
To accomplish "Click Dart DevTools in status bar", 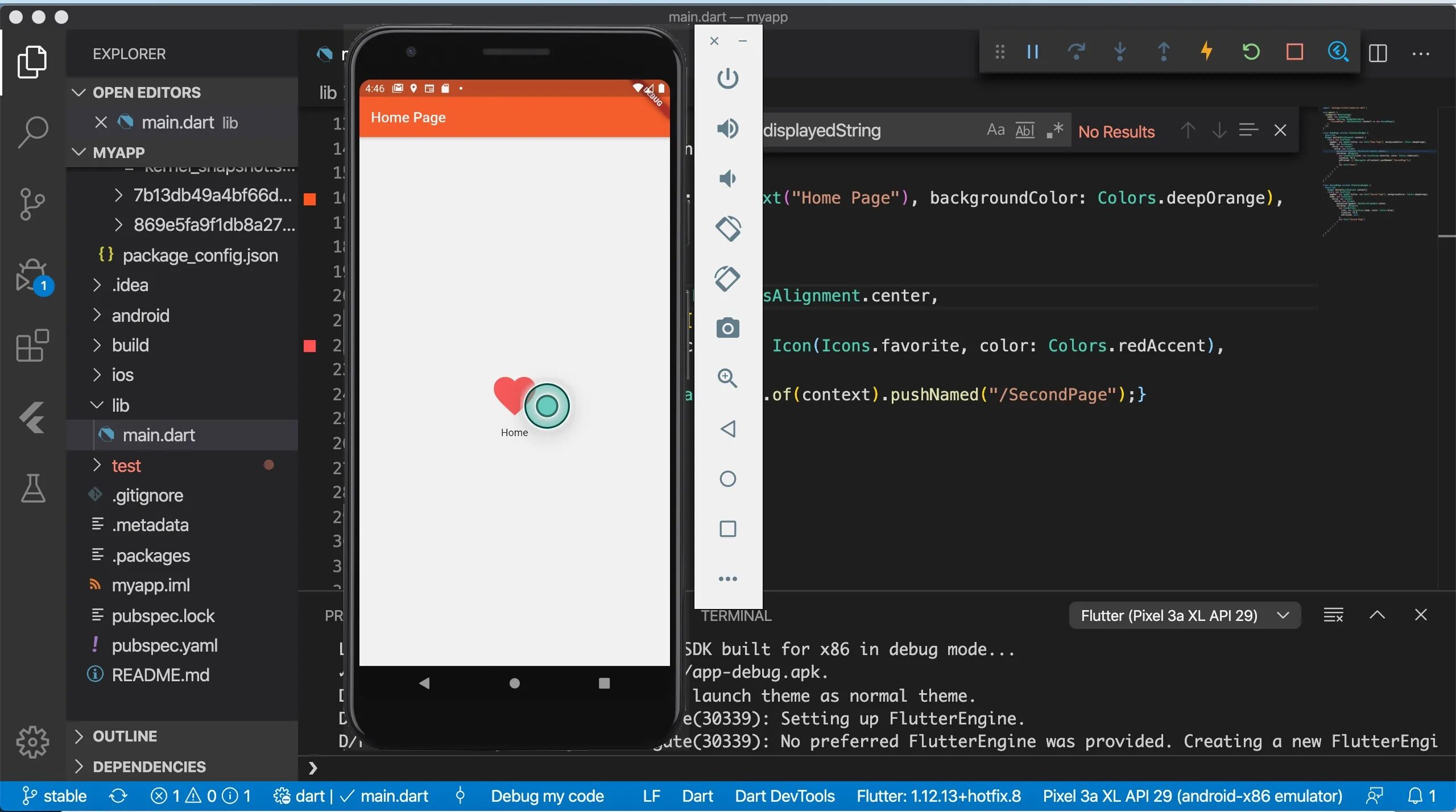I will click(784, 796).
